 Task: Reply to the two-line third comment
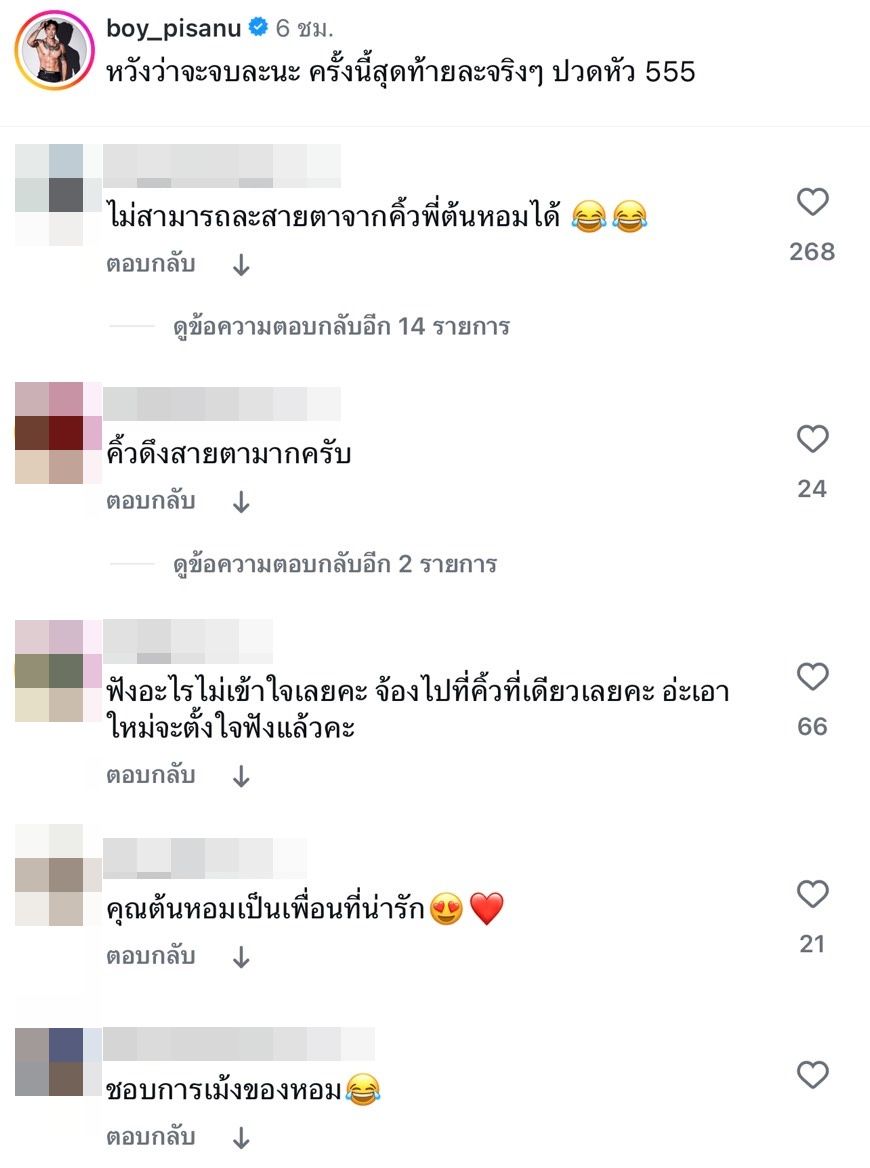click(150, 775)
